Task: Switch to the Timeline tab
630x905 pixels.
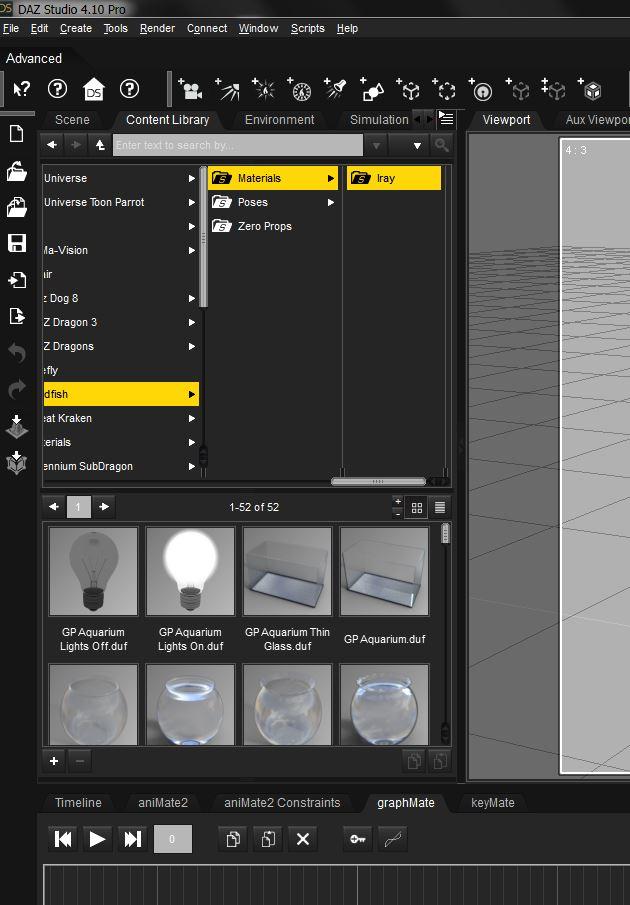Action: 78,803
